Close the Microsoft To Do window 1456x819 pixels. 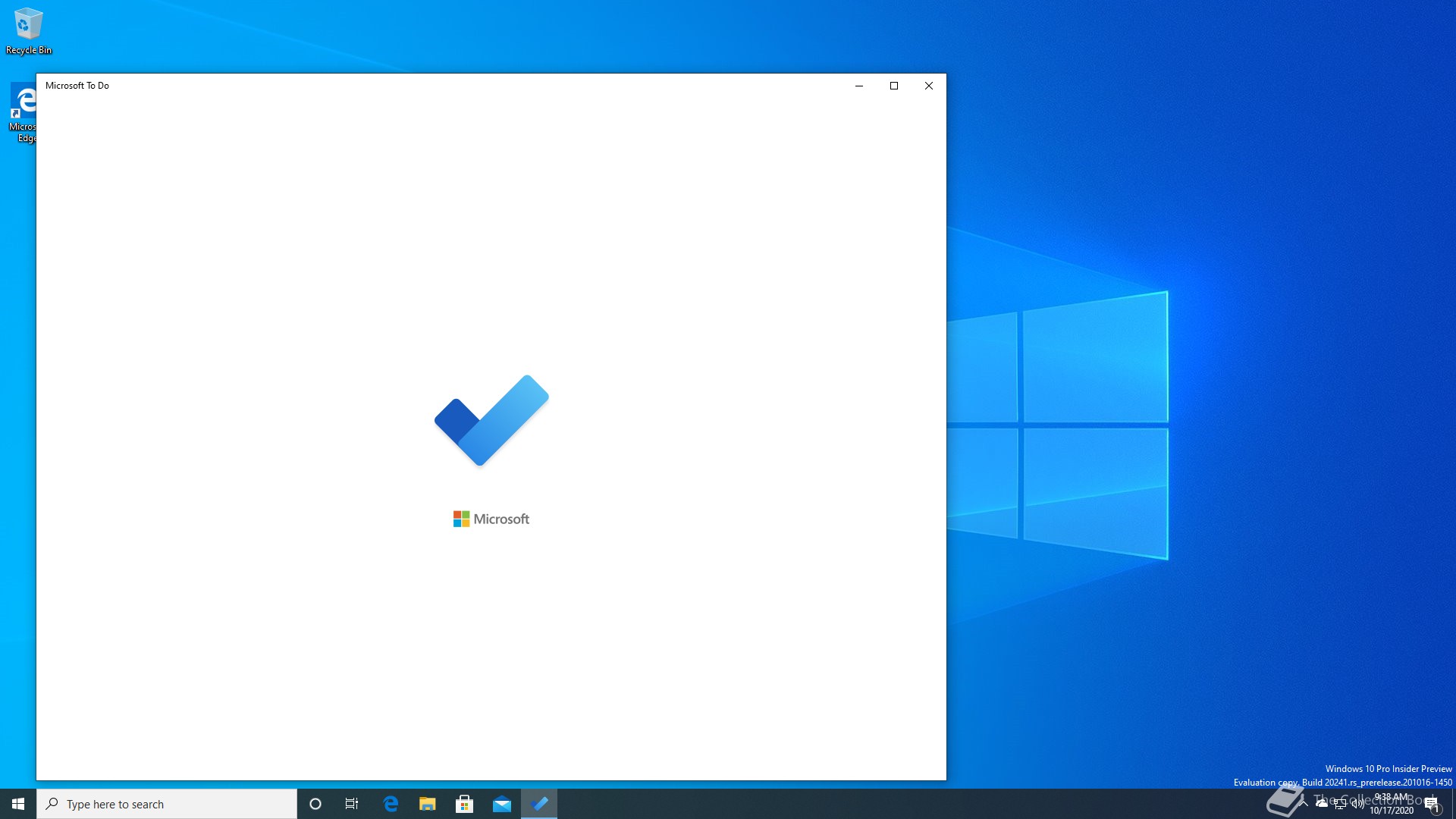929,86
